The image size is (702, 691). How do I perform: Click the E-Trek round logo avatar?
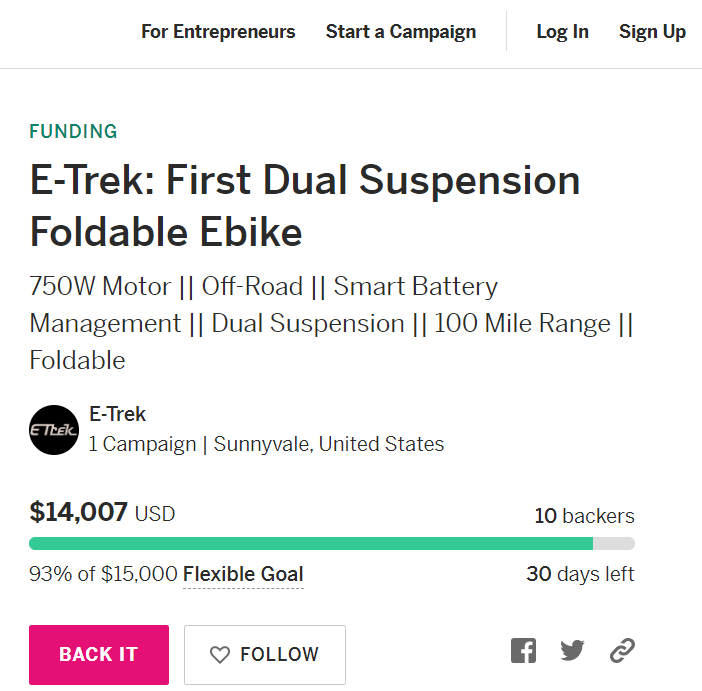pos(54,430)
